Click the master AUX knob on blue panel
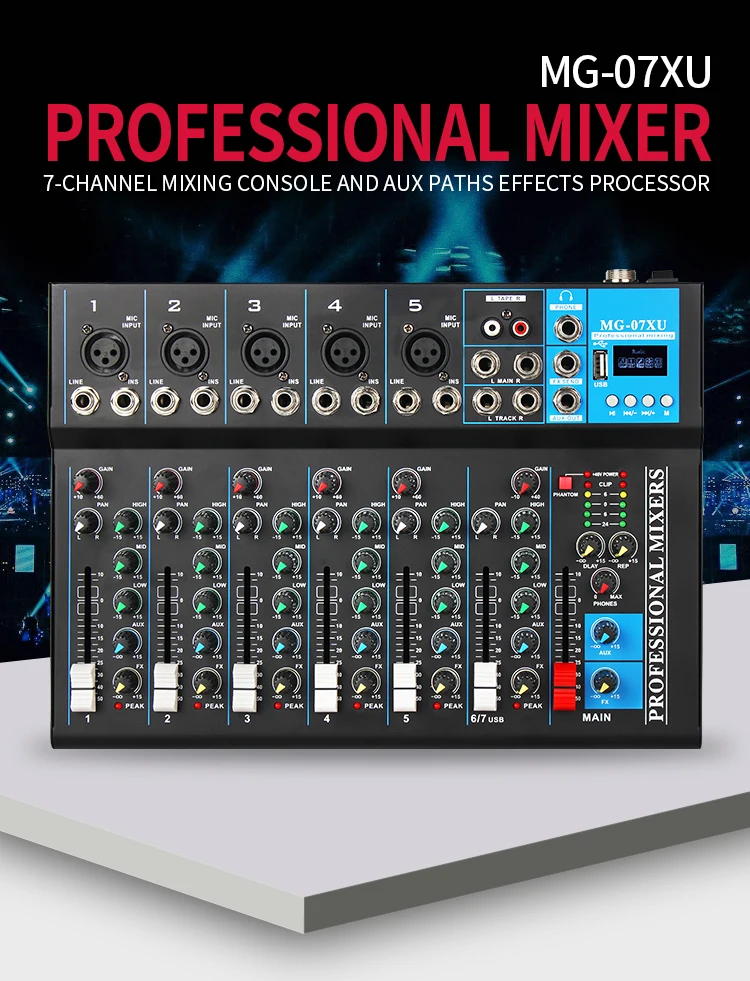 point(605,631)
